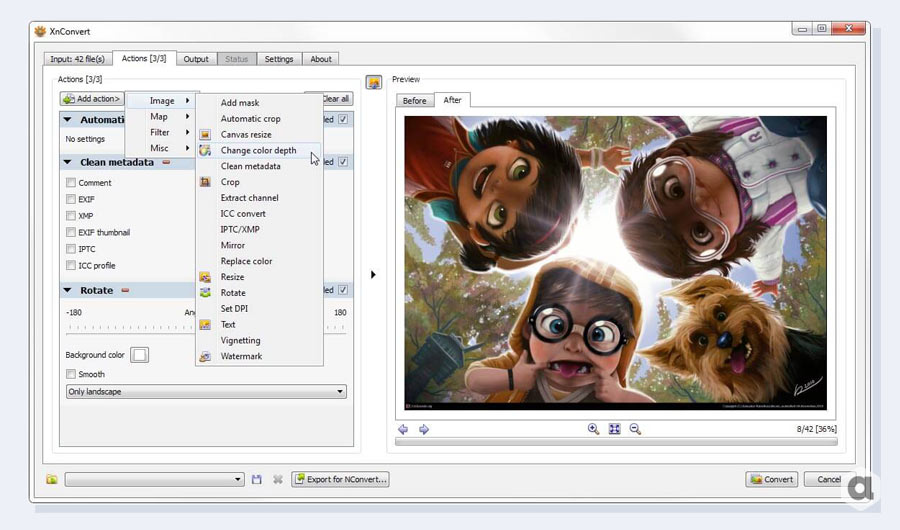Viewport: 900px width, 530px height.
Task: Enable the XMP checkbox
Action: [71, 216]
